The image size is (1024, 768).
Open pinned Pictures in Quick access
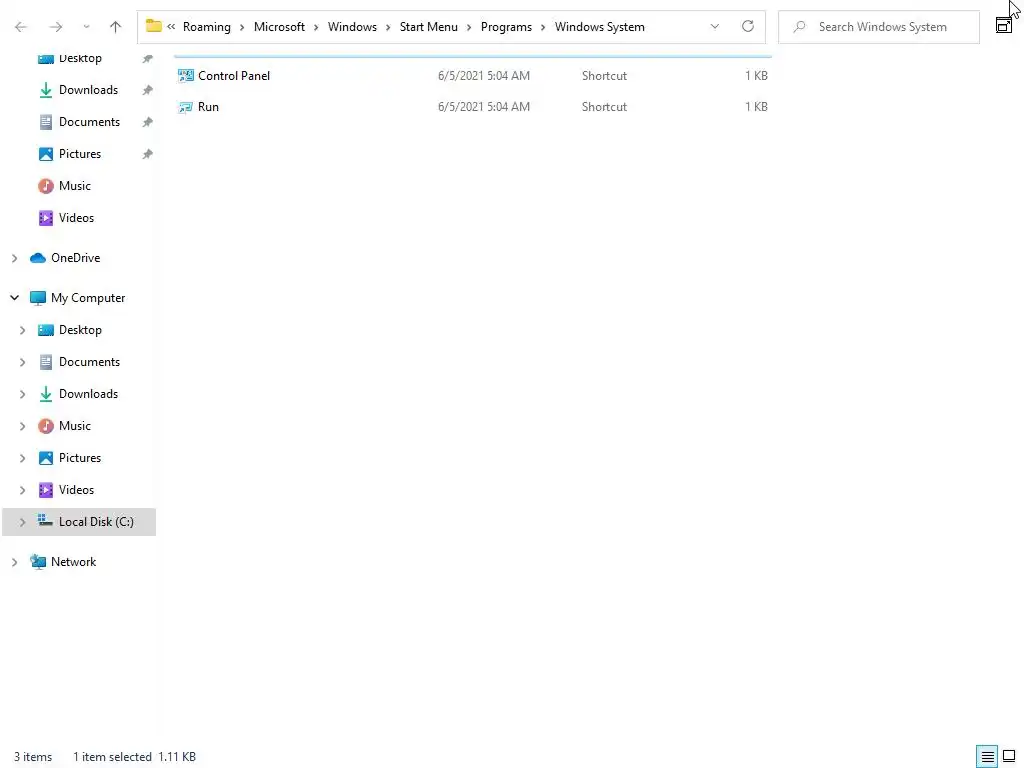(80, 154)
